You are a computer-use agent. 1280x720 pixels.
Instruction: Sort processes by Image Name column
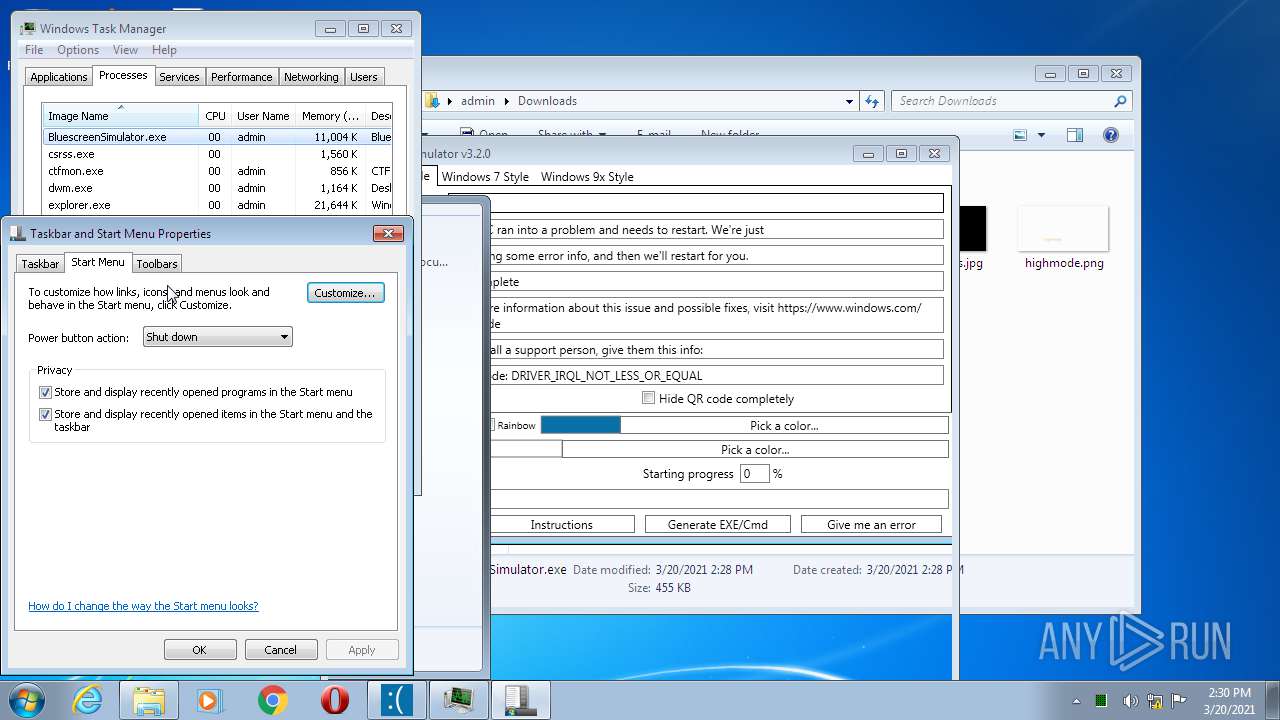click(x=120, y=115)
